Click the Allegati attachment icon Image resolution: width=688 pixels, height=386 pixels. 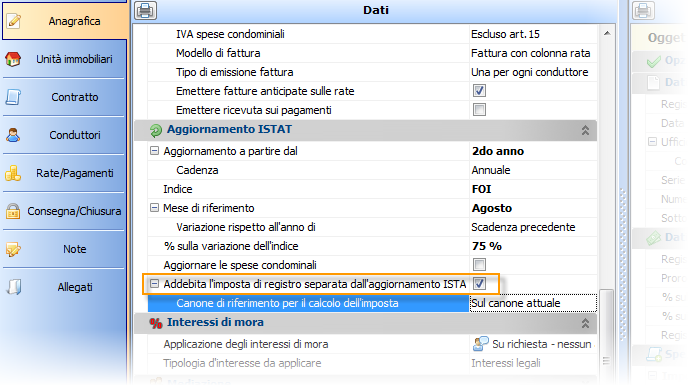(14, 287)
